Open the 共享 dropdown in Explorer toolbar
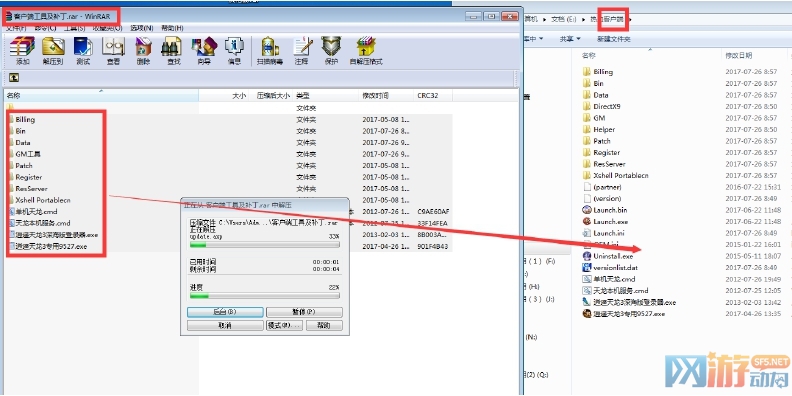 (x=570, y=39)
